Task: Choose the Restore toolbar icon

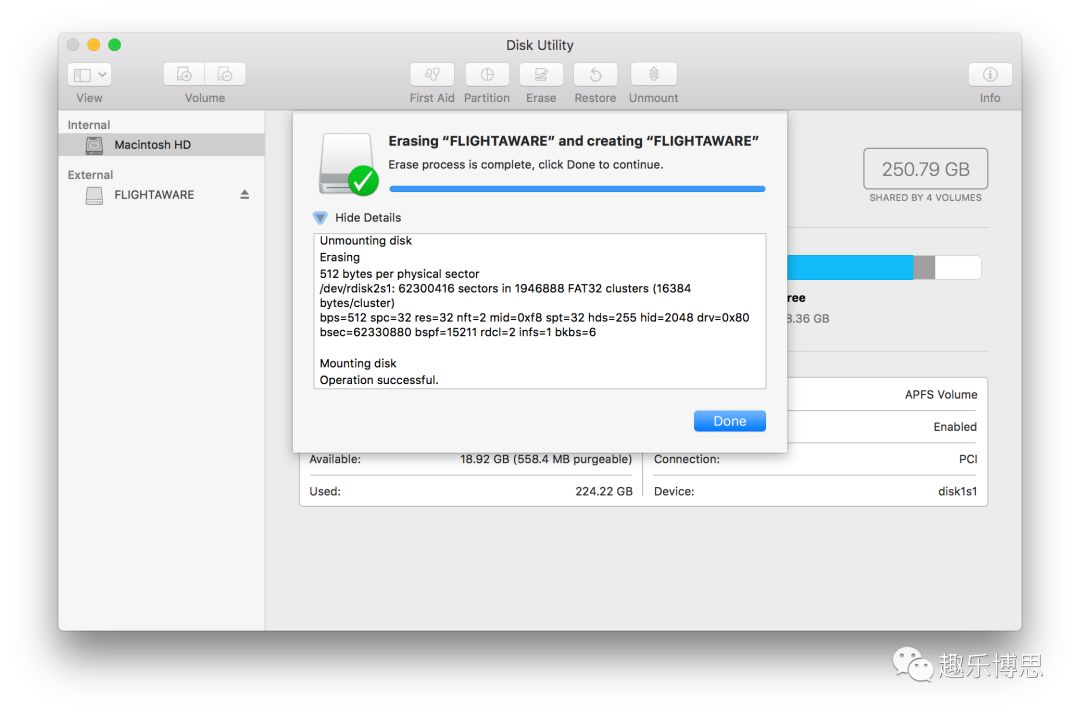Action: coord(595,74)
